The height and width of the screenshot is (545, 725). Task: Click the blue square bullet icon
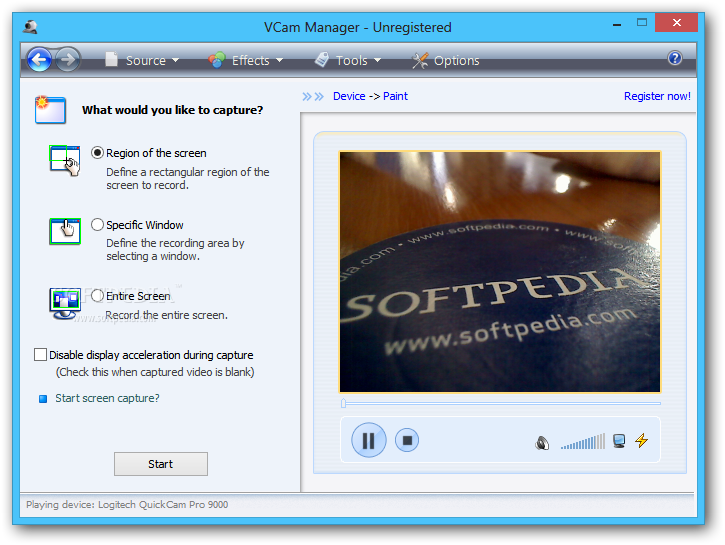tap(43, 398)
